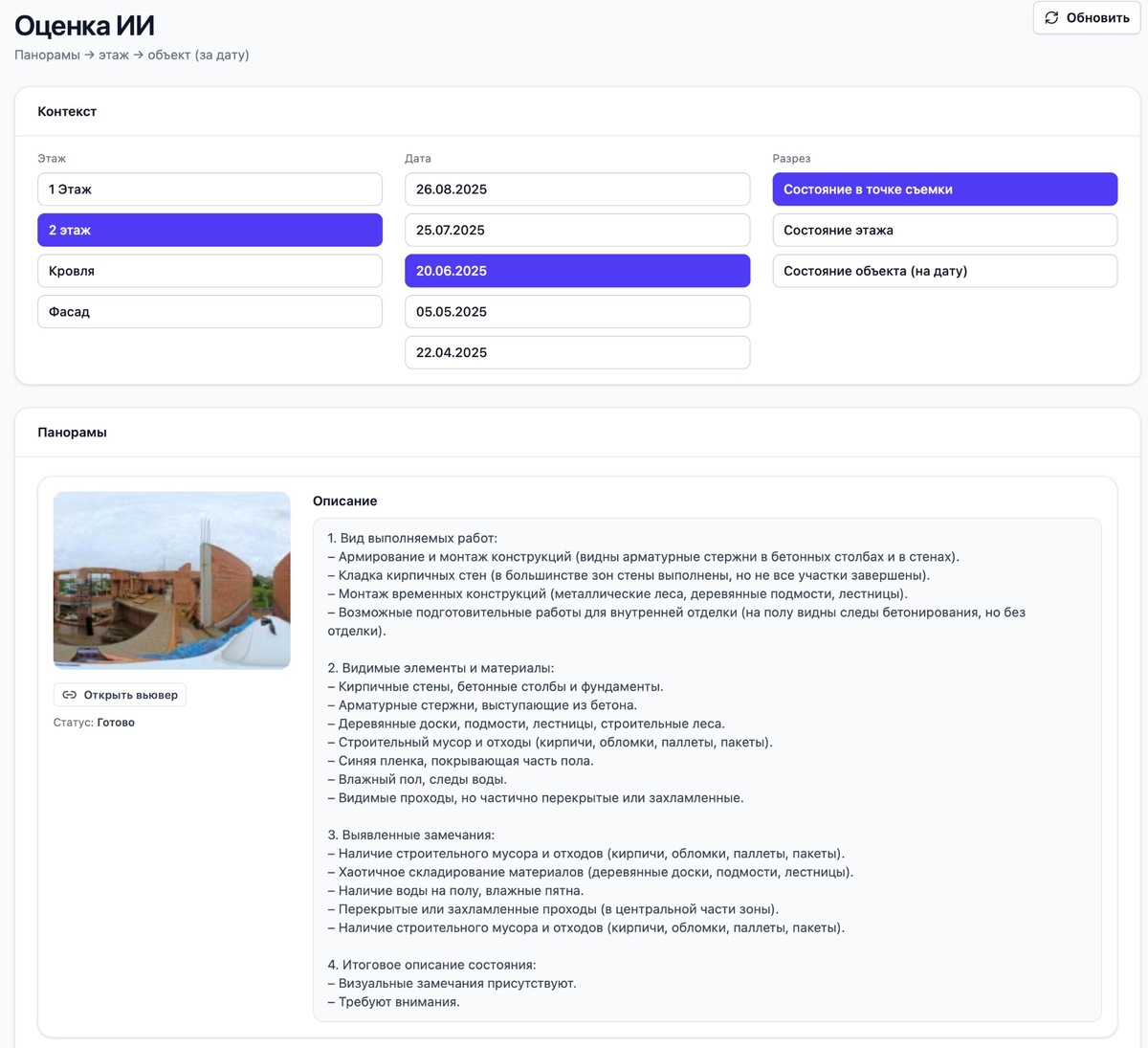Choose date 25.07.2025
The width and height of the screenshot is (1148, 1048).
click(577, 230)
